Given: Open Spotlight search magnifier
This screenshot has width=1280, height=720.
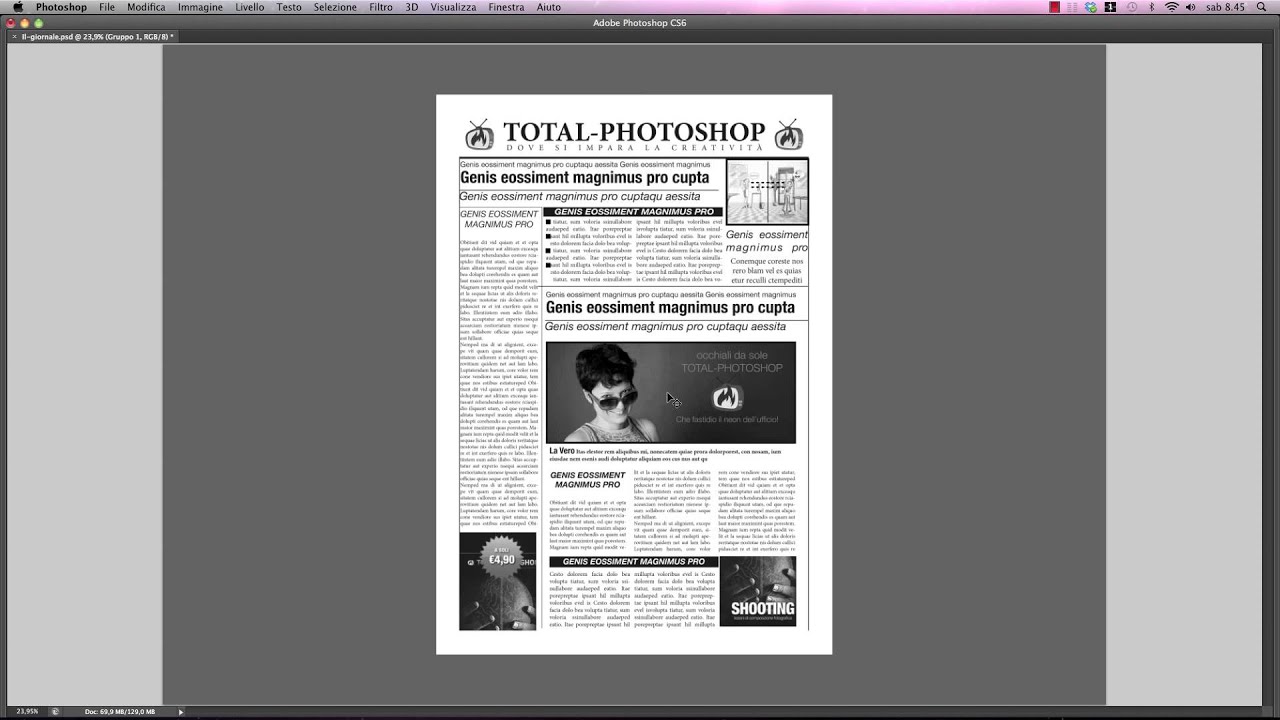Looking at the screenshot, I should coord(1260,7).
